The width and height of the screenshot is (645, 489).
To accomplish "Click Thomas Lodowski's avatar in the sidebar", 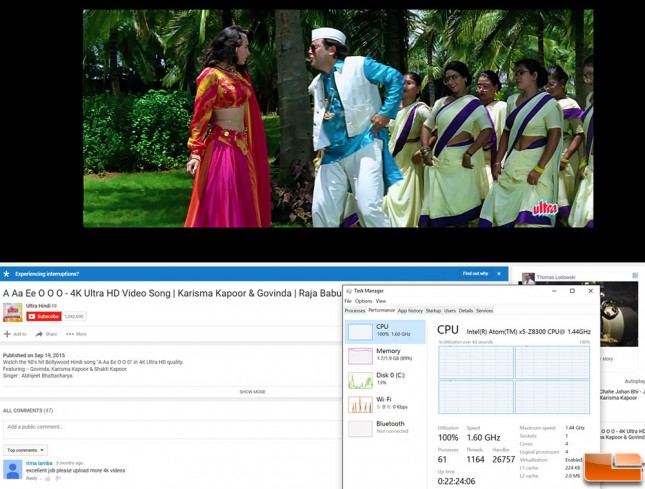I will pyautogui.click(x=528, y=278).
